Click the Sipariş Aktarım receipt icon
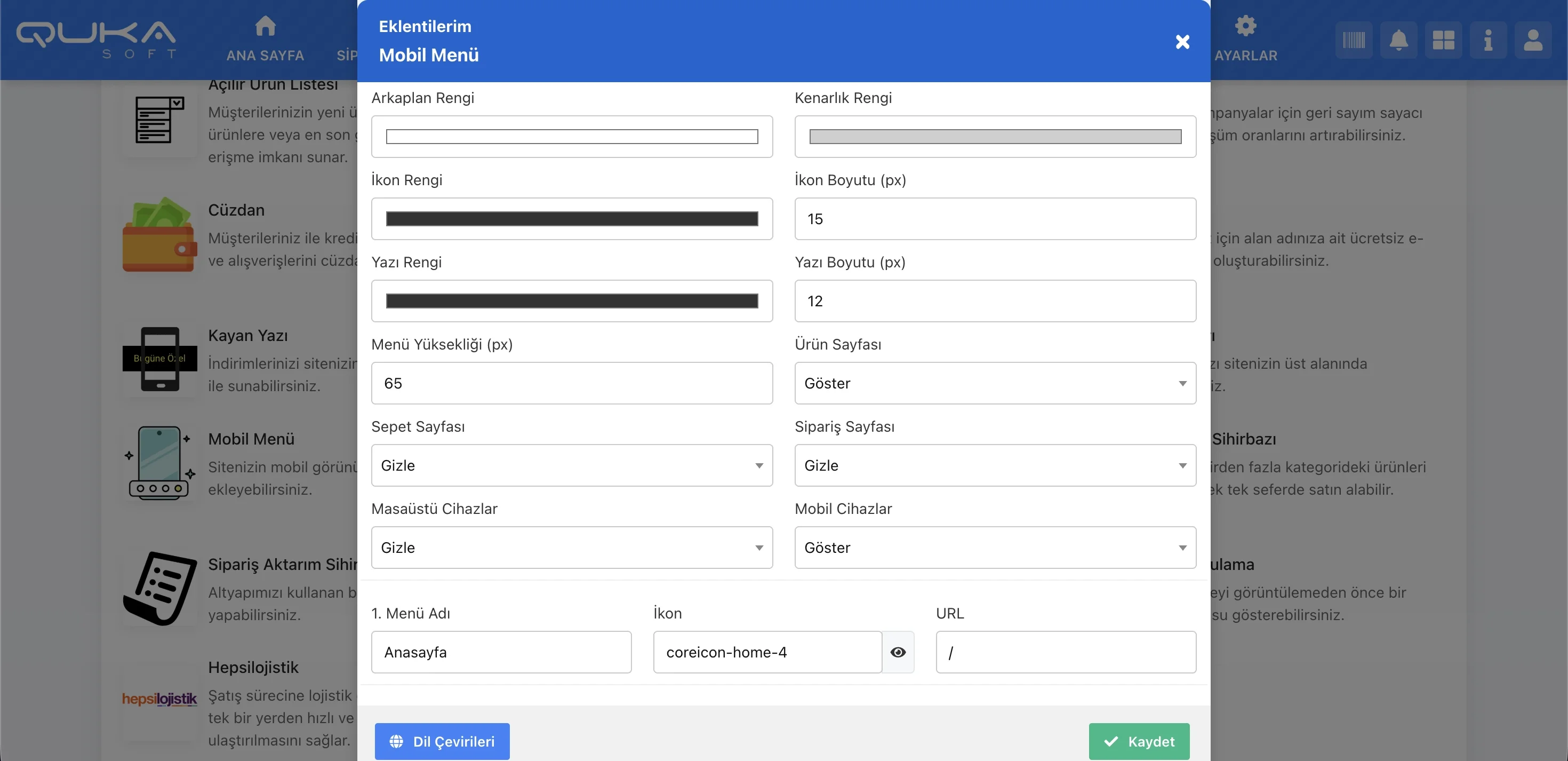 pyautogui.click(x=159, y=588)
